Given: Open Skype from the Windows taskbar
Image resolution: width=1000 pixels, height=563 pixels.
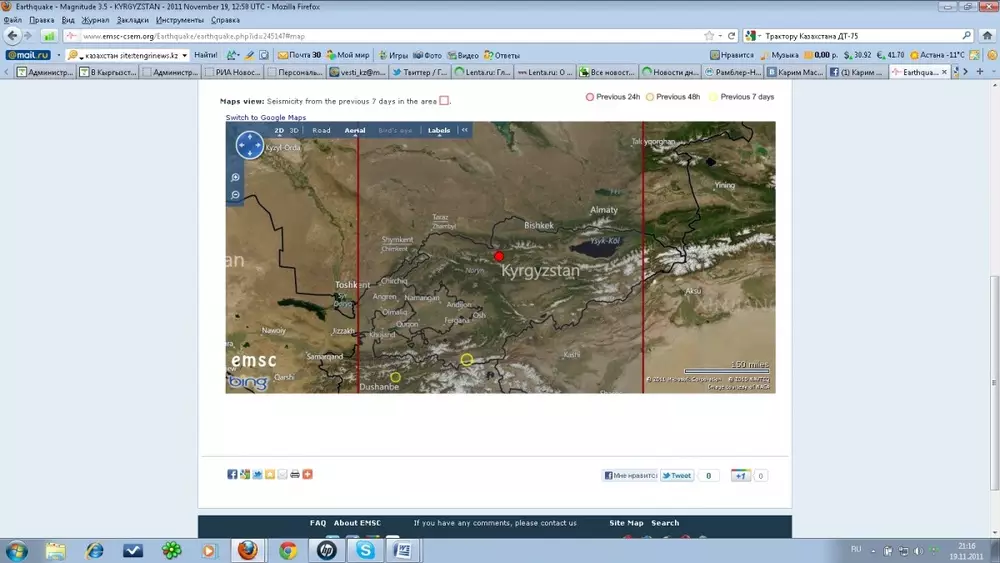Looking at the screenshot, I should pyautogui.click(x=365, y=551).
